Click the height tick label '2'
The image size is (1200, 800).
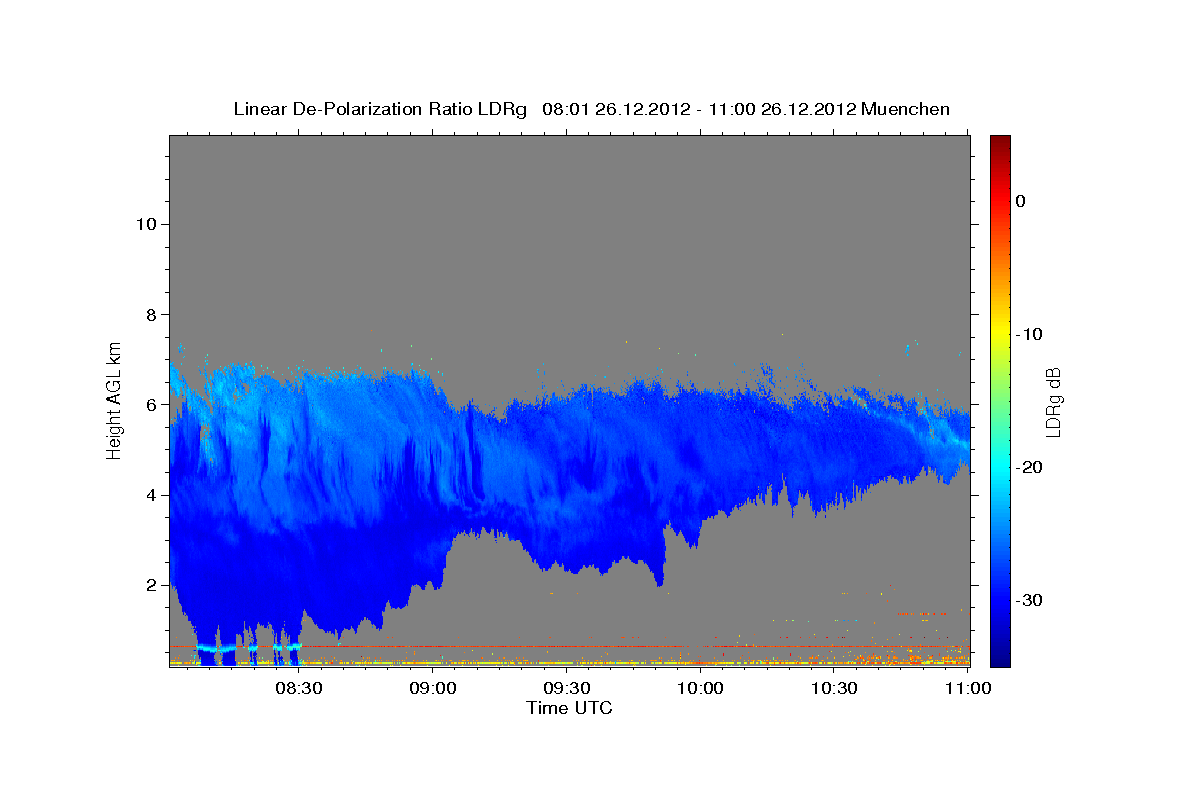click(x=149, y=584)
